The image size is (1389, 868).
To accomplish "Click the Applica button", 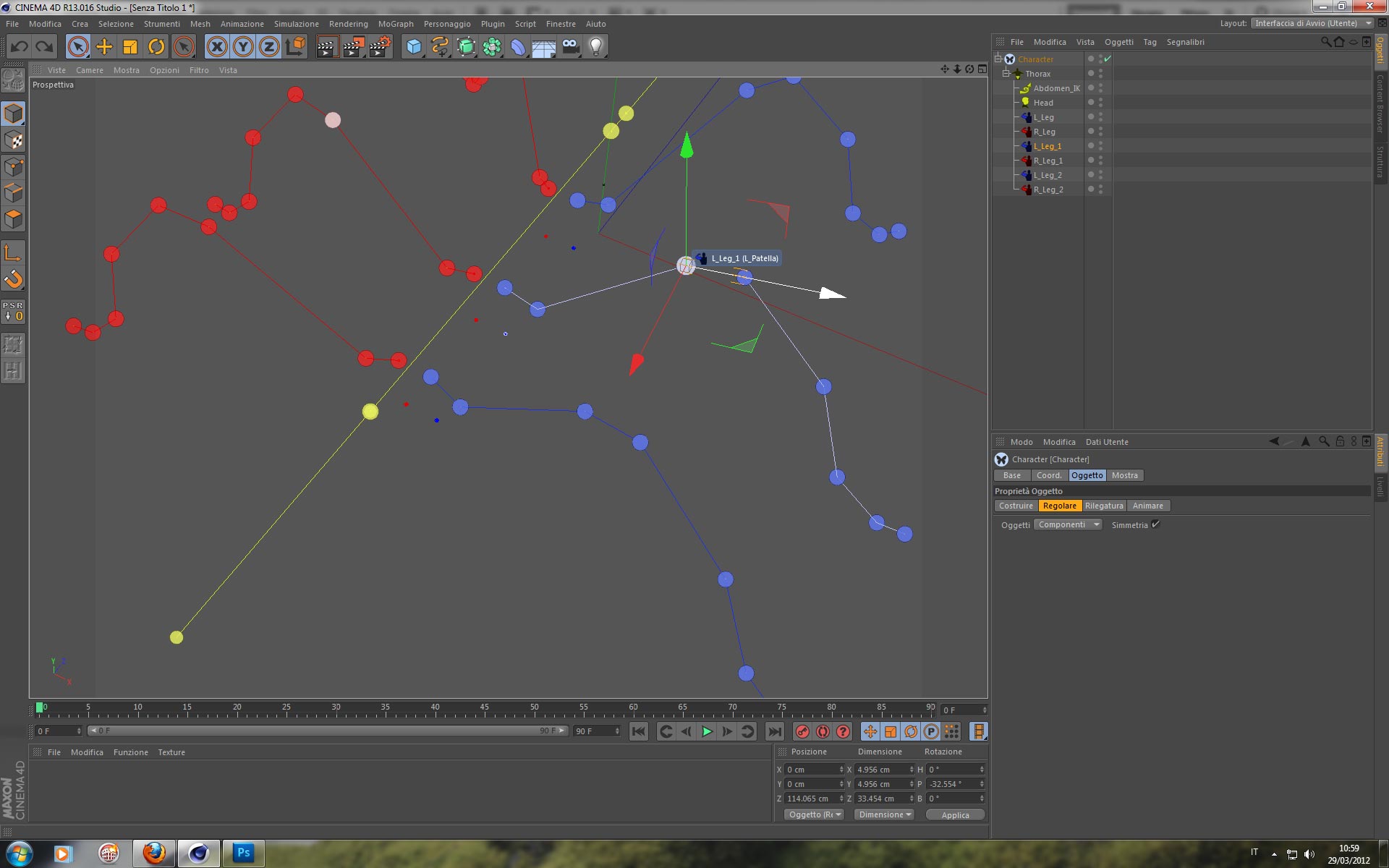I will (x=955, y=814).
